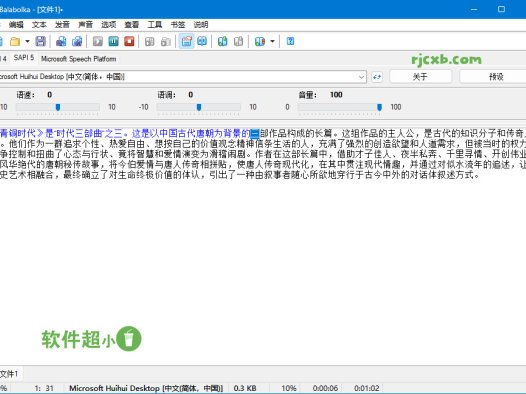Open a file with the folder icon
This screenshot has width=526, height=394.
[15, 42]
